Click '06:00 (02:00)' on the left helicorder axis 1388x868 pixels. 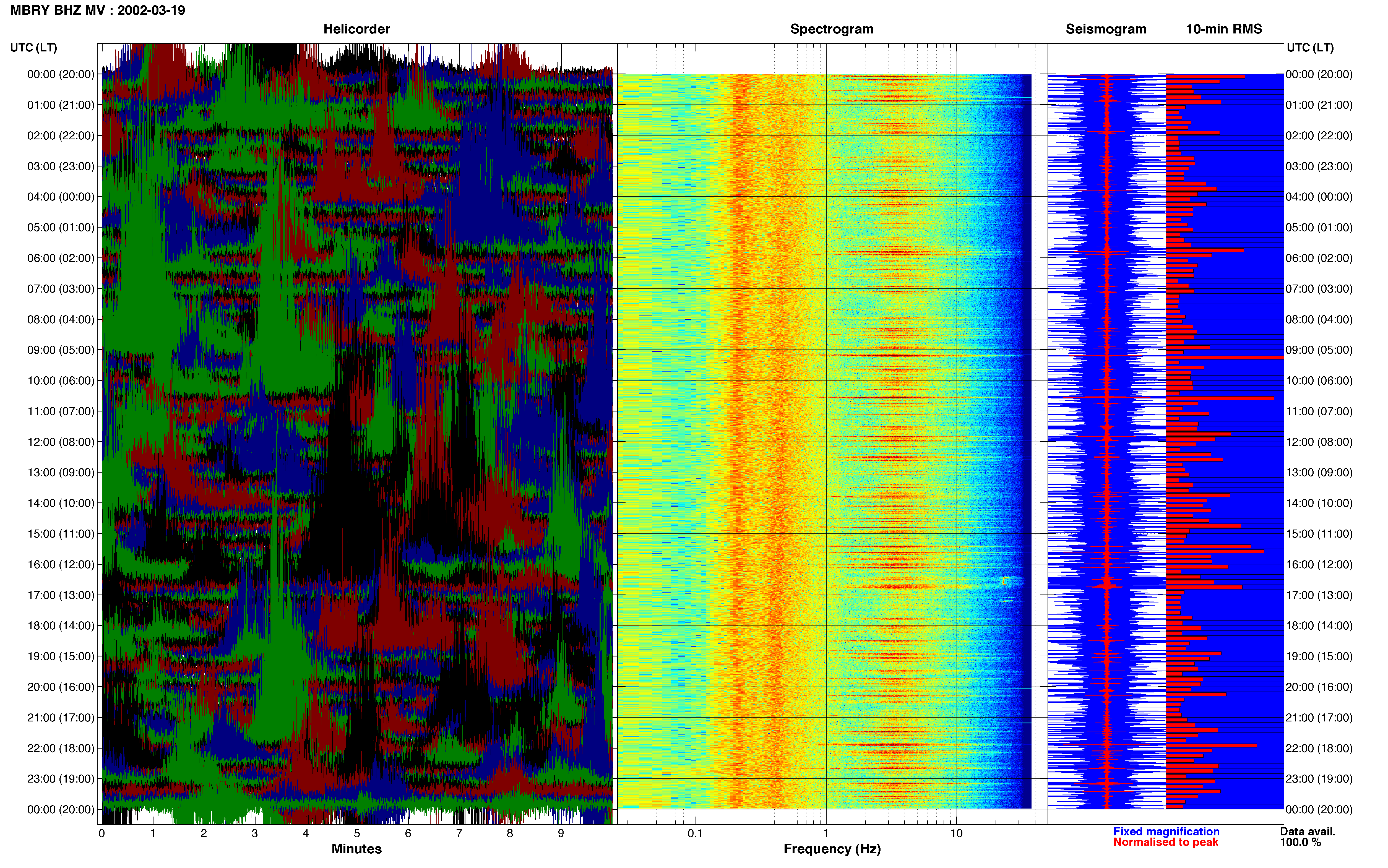click(61, 258)
